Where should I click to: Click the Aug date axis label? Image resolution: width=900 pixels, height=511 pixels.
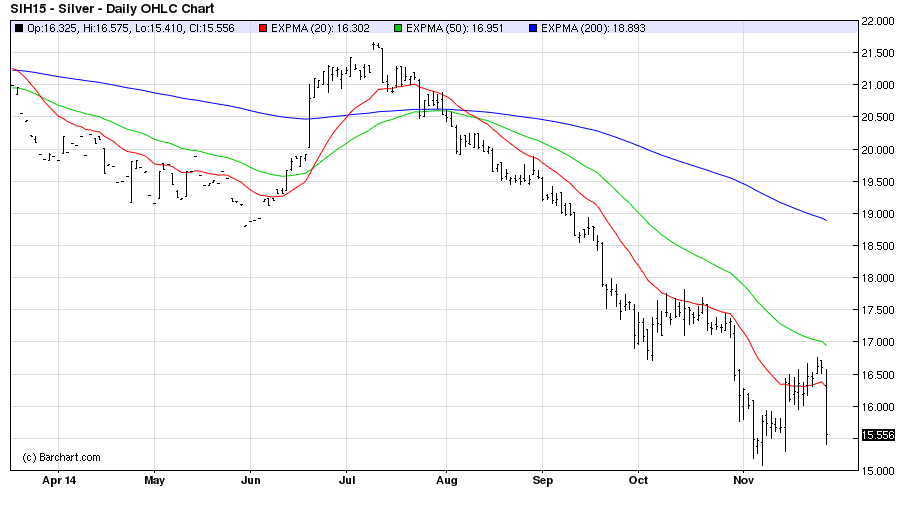[x=447, y=481]
